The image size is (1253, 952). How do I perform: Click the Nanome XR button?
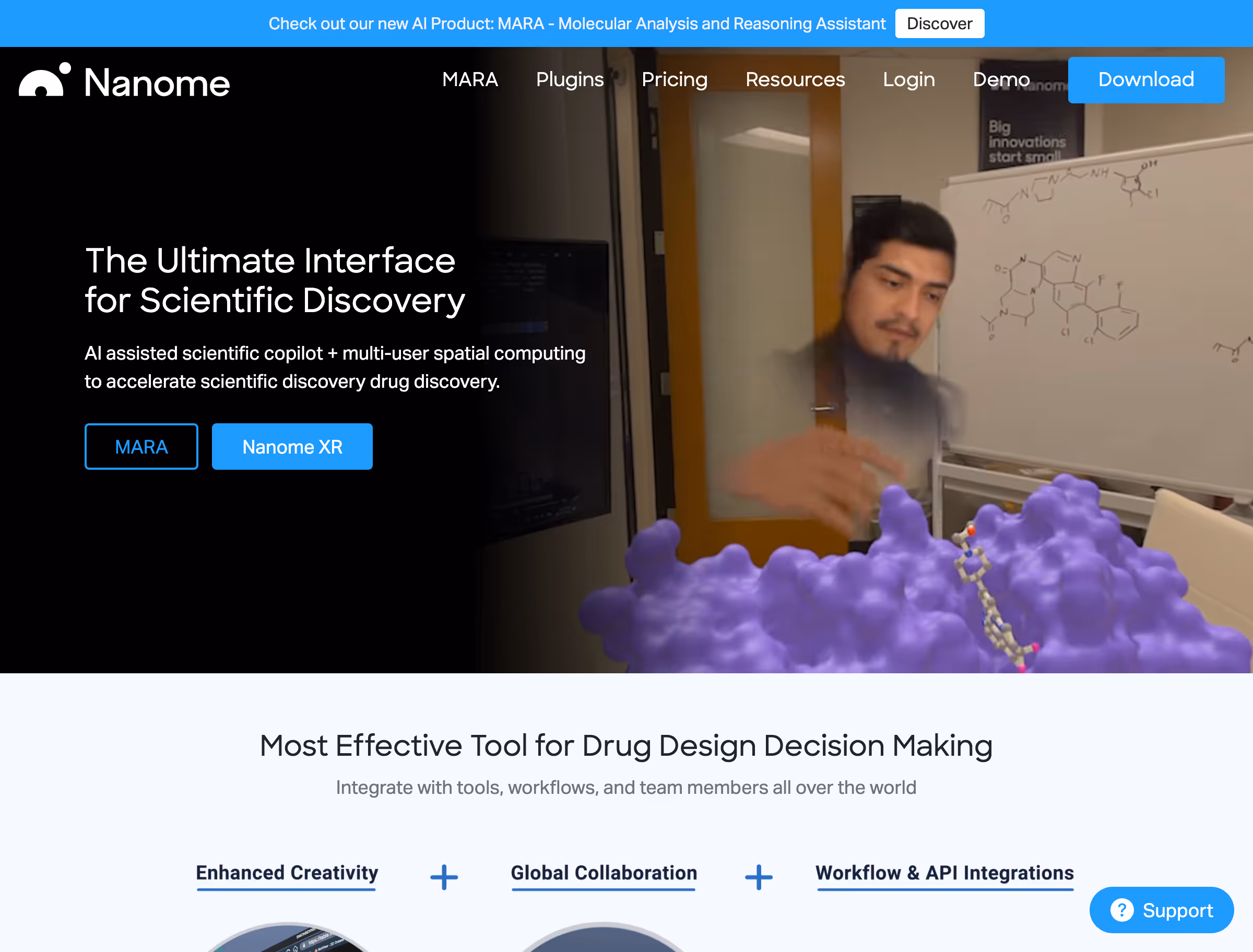click(292, 447)
